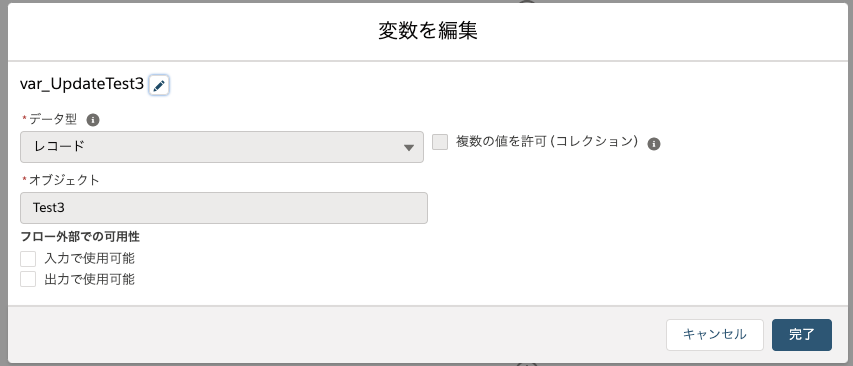The image size is (853, 366).
Task: Click the gray footer bar left of キャンセル
Action: (337, 334)
